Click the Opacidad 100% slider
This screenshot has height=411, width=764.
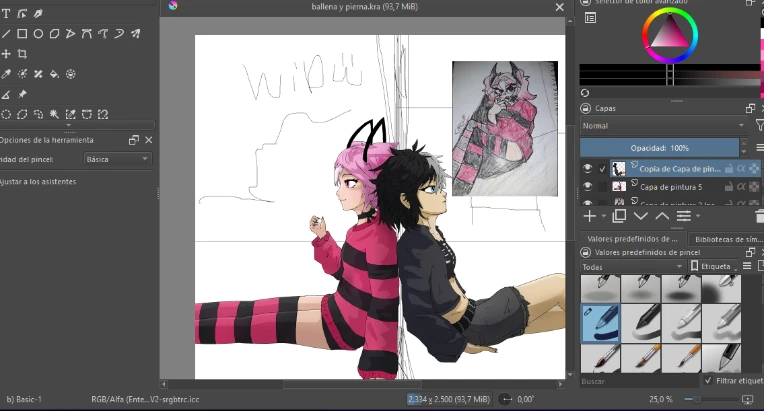coord(660,147)
